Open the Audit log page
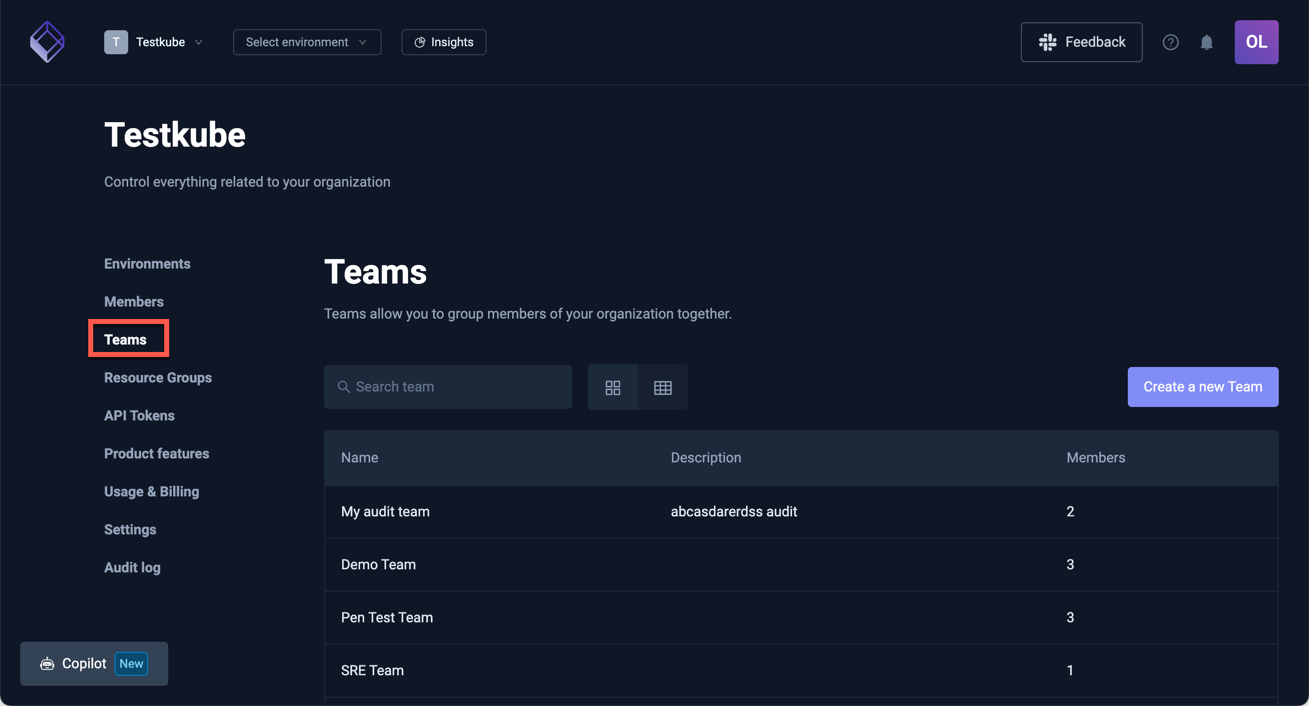The width and height of the screenshot is (1309, 706). [132, 567]
